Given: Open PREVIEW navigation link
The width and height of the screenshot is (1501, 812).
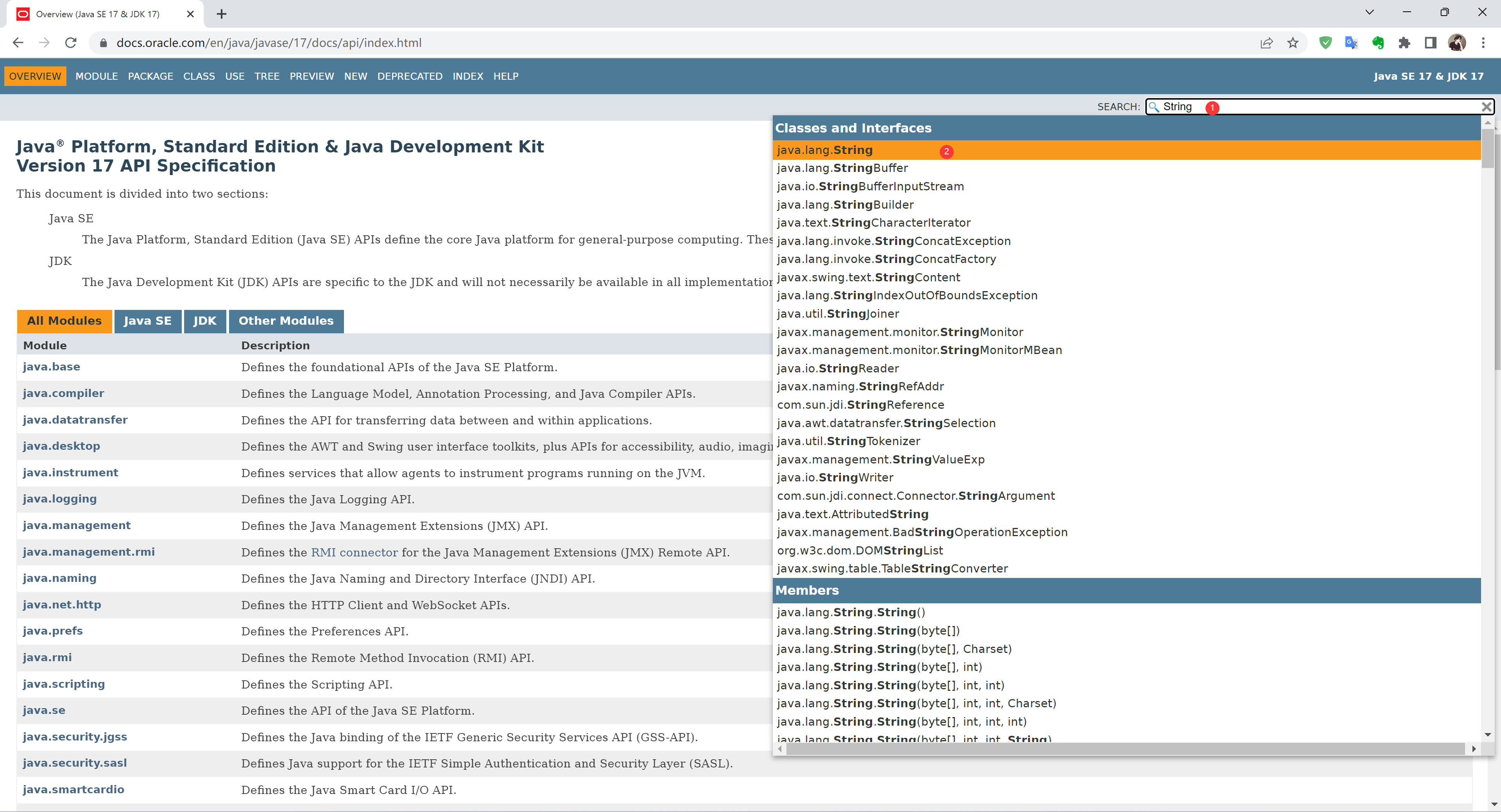Looking at the screenshot, I should [312, 76].
